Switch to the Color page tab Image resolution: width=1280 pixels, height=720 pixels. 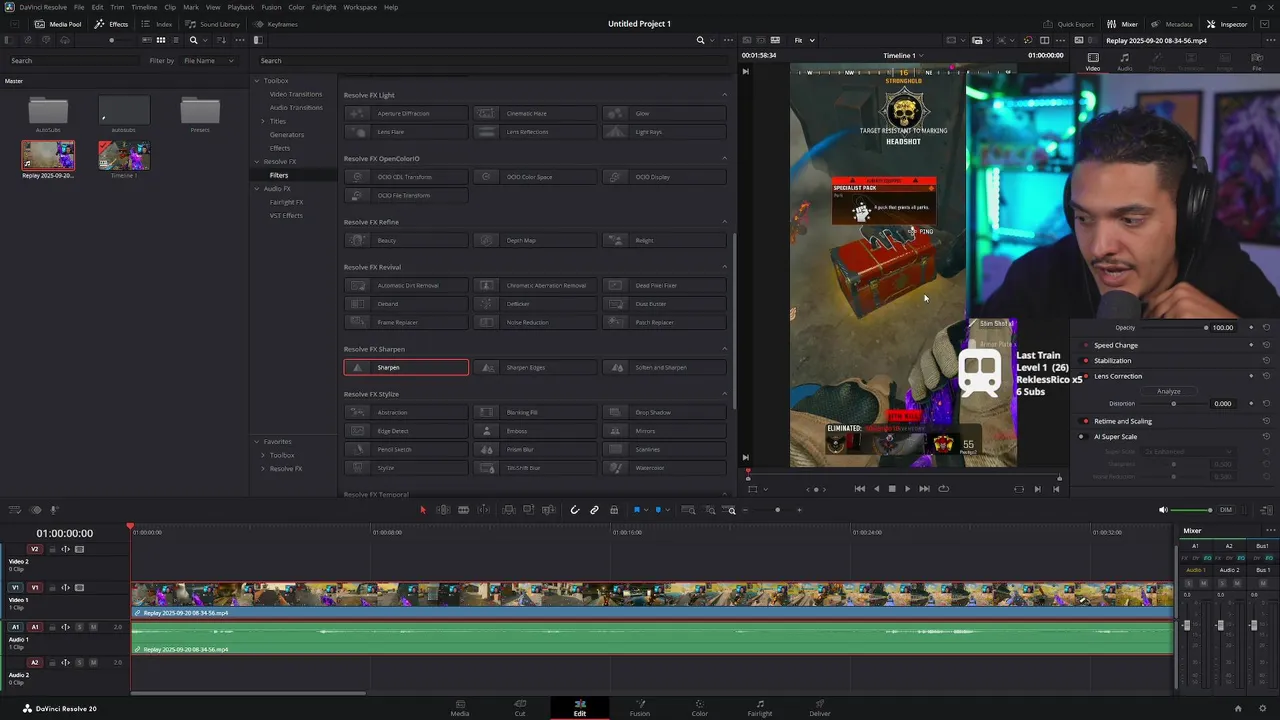[x=699, y=707]
